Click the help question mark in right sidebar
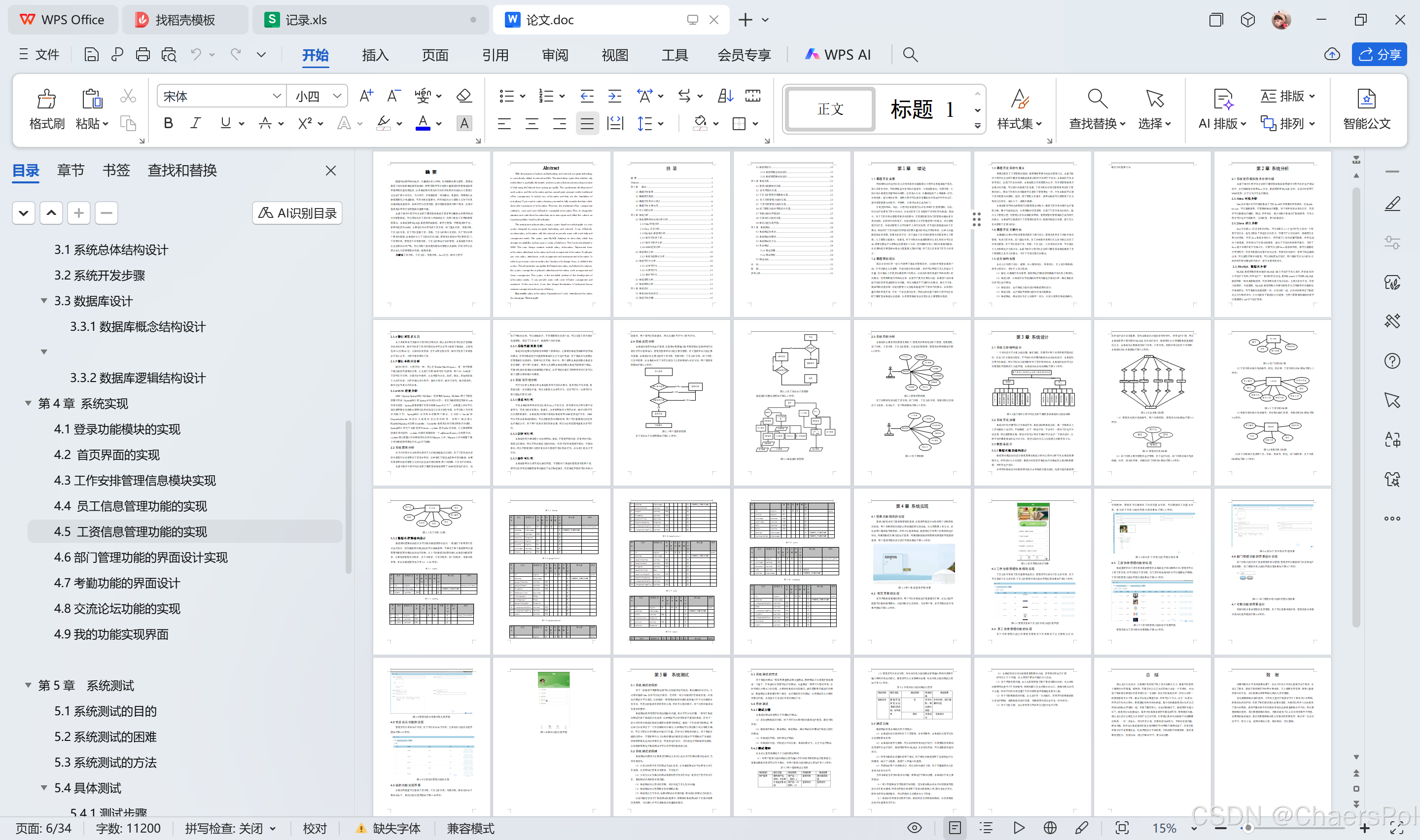 (x=1392, y=361)
